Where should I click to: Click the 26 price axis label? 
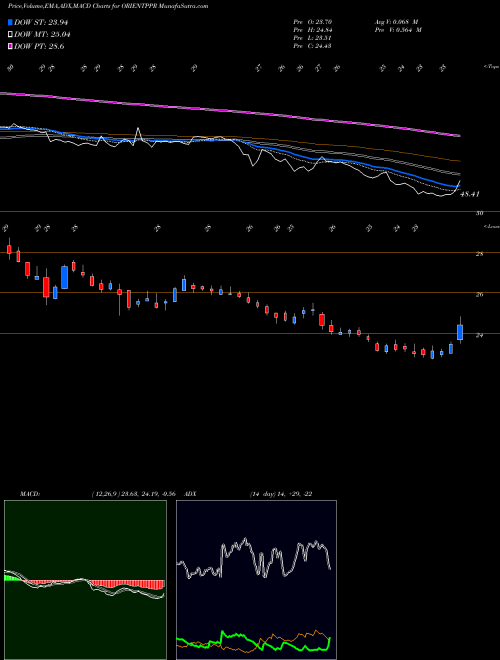tap(479, 295)
